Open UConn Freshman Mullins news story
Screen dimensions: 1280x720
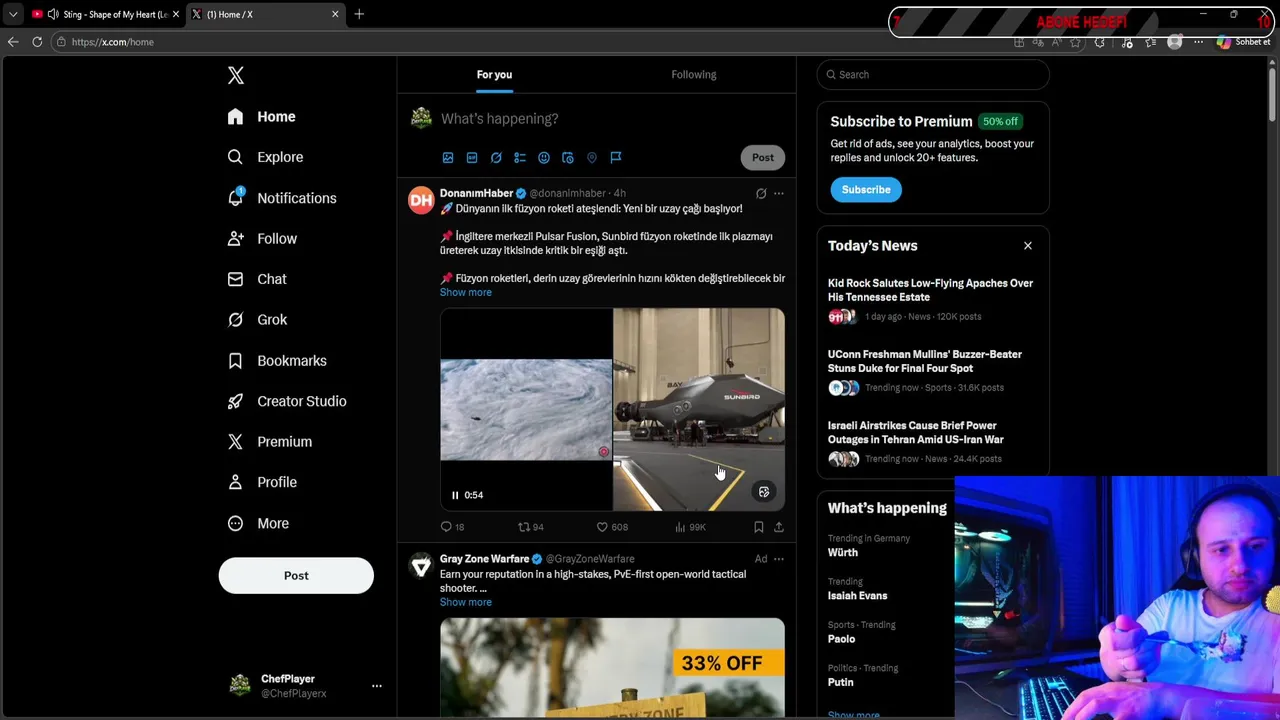tap(932, 370)
